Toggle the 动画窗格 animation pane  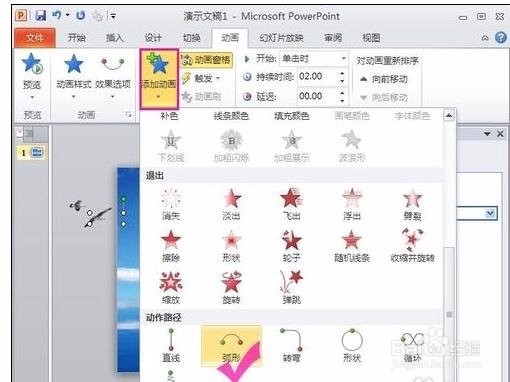[x=206, y=60]
